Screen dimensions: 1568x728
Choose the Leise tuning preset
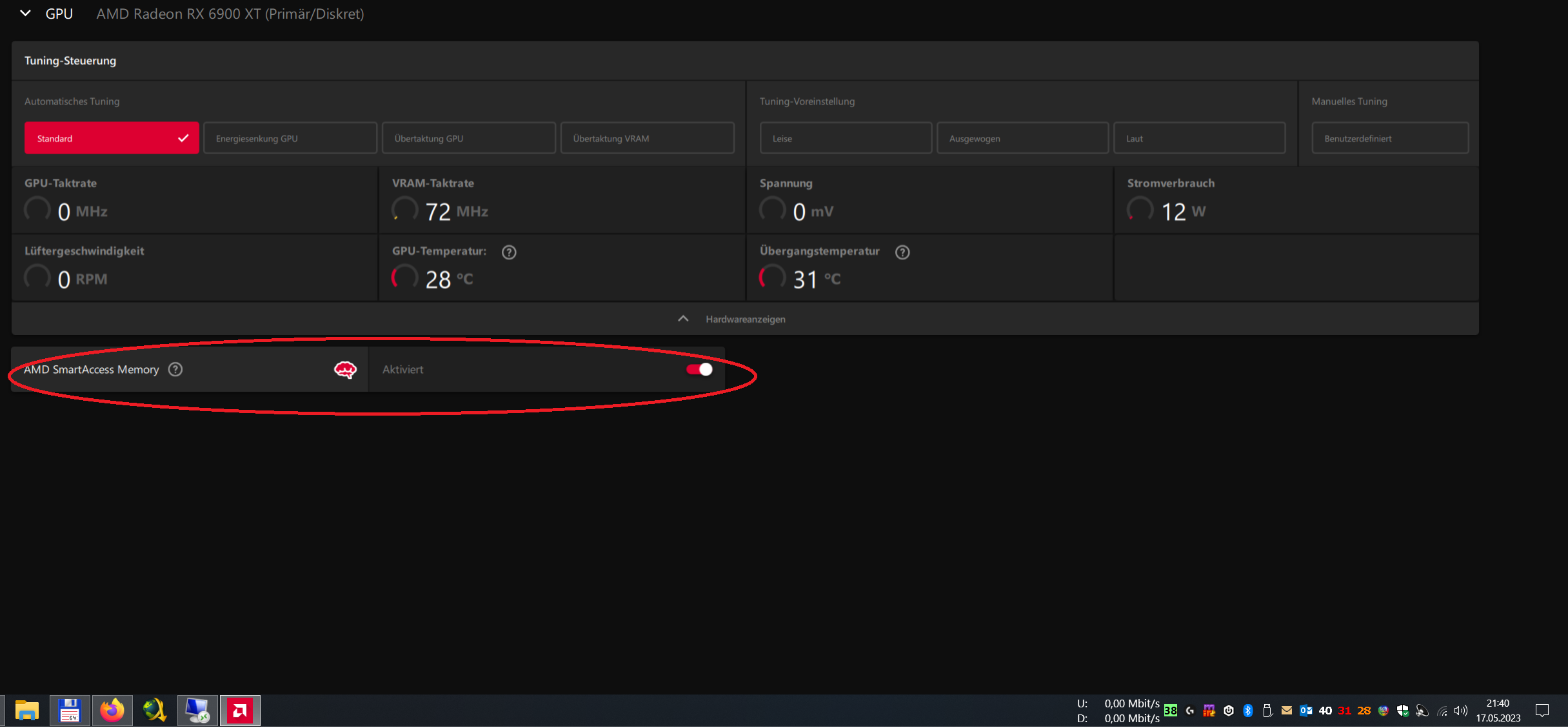click(845, 138)
